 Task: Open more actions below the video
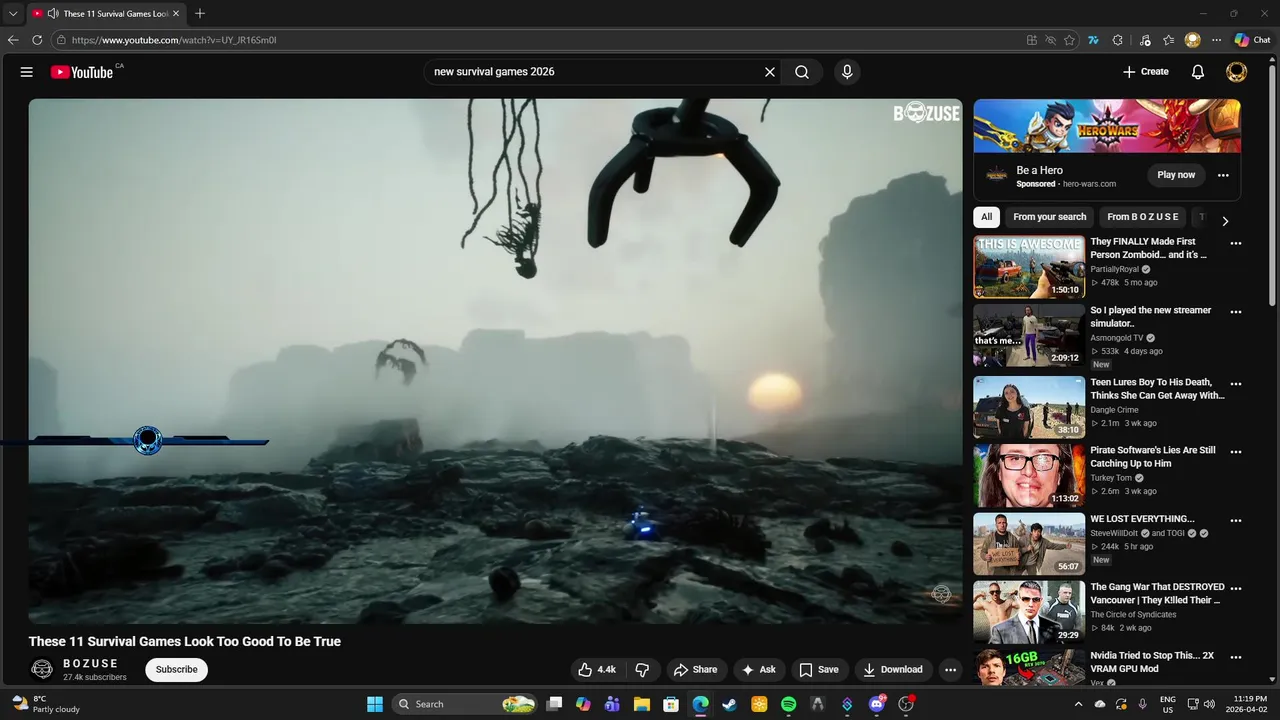click(951, 670)
